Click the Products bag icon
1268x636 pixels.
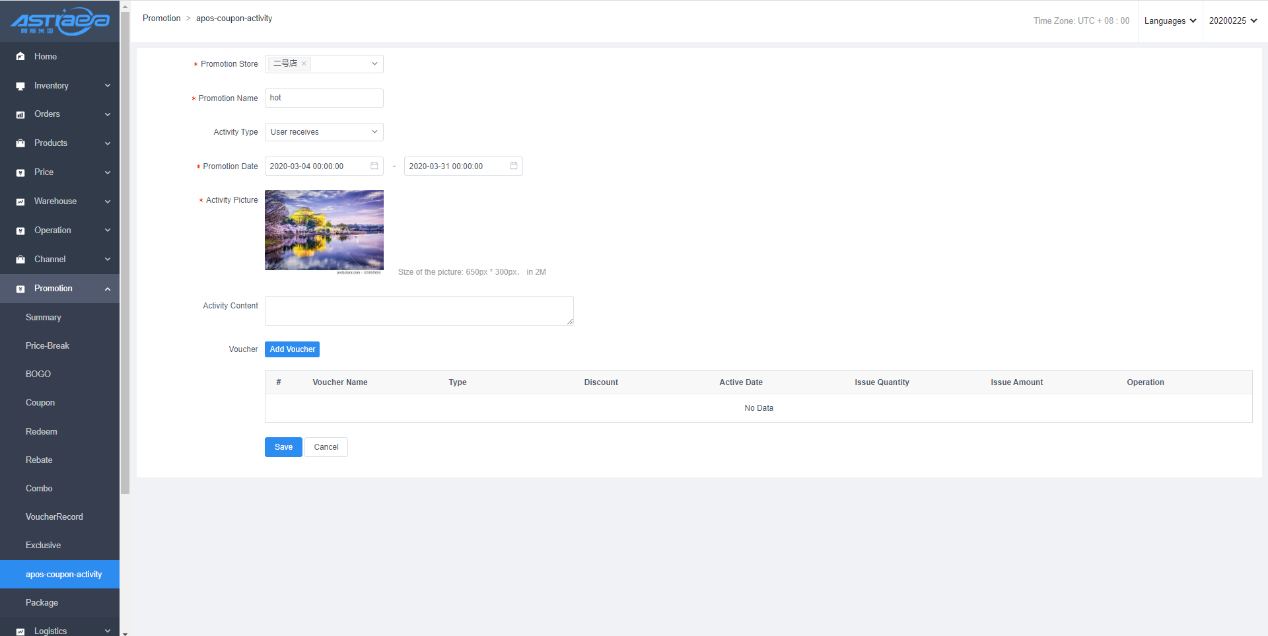tap(20, 144)
